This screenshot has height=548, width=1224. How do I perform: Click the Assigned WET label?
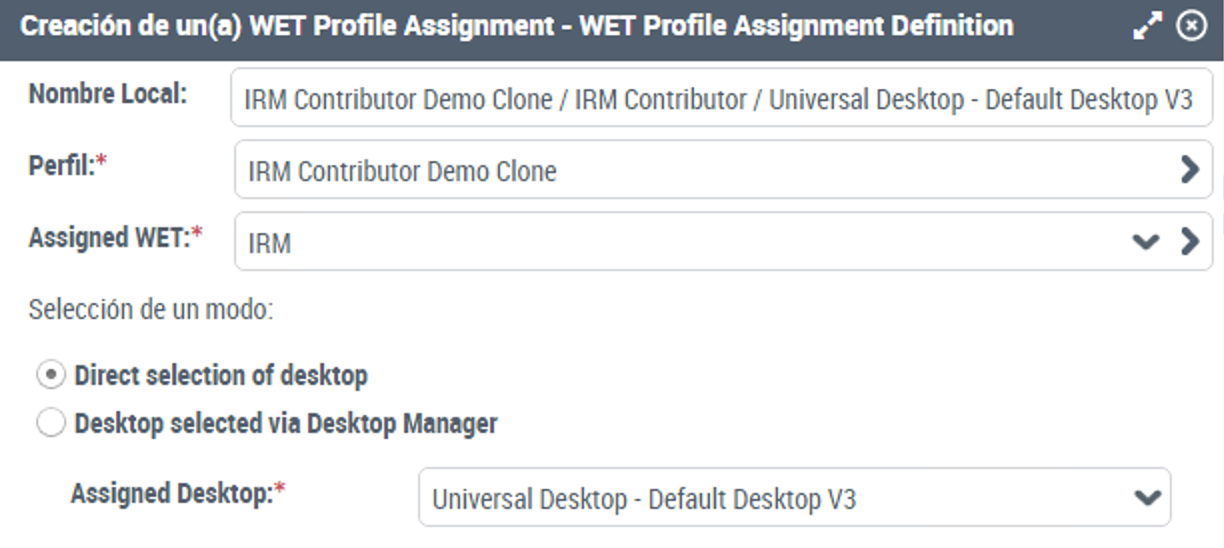point(115,237)
